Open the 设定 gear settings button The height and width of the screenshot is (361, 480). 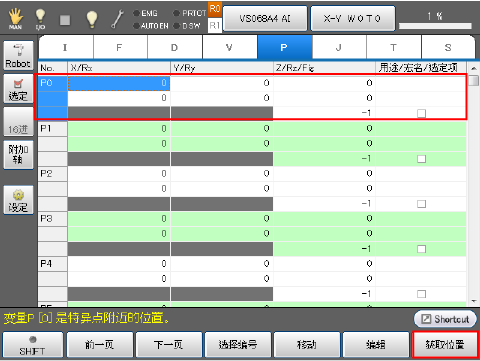tap(18, 200)
